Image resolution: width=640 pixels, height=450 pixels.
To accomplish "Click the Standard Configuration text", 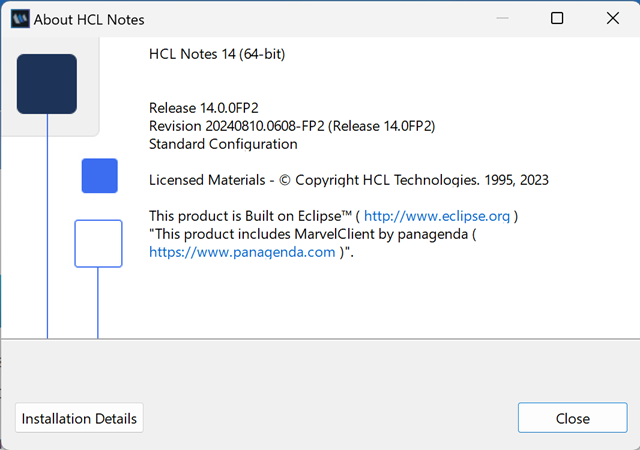I will (223, 144).
